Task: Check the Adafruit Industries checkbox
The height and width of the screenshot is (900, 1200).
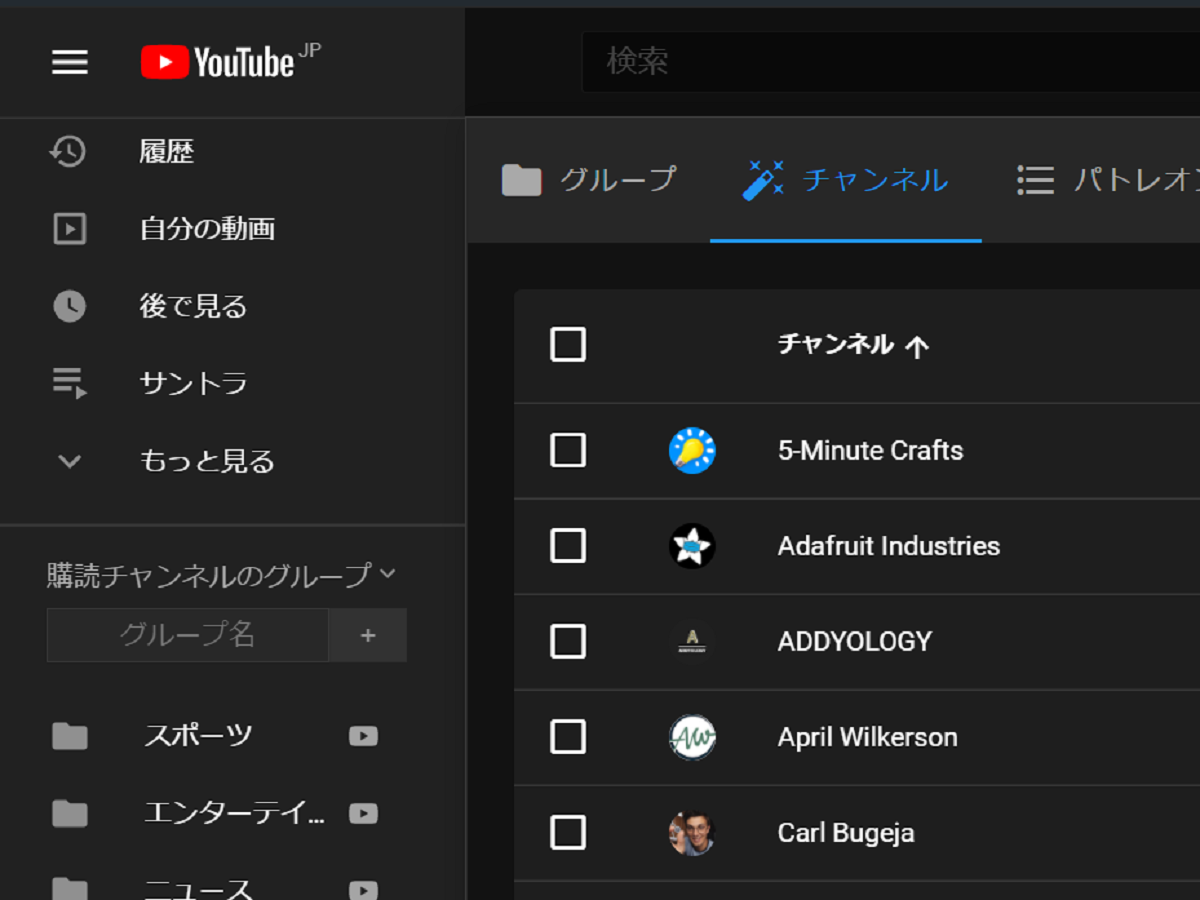Action: pos(568,546)
